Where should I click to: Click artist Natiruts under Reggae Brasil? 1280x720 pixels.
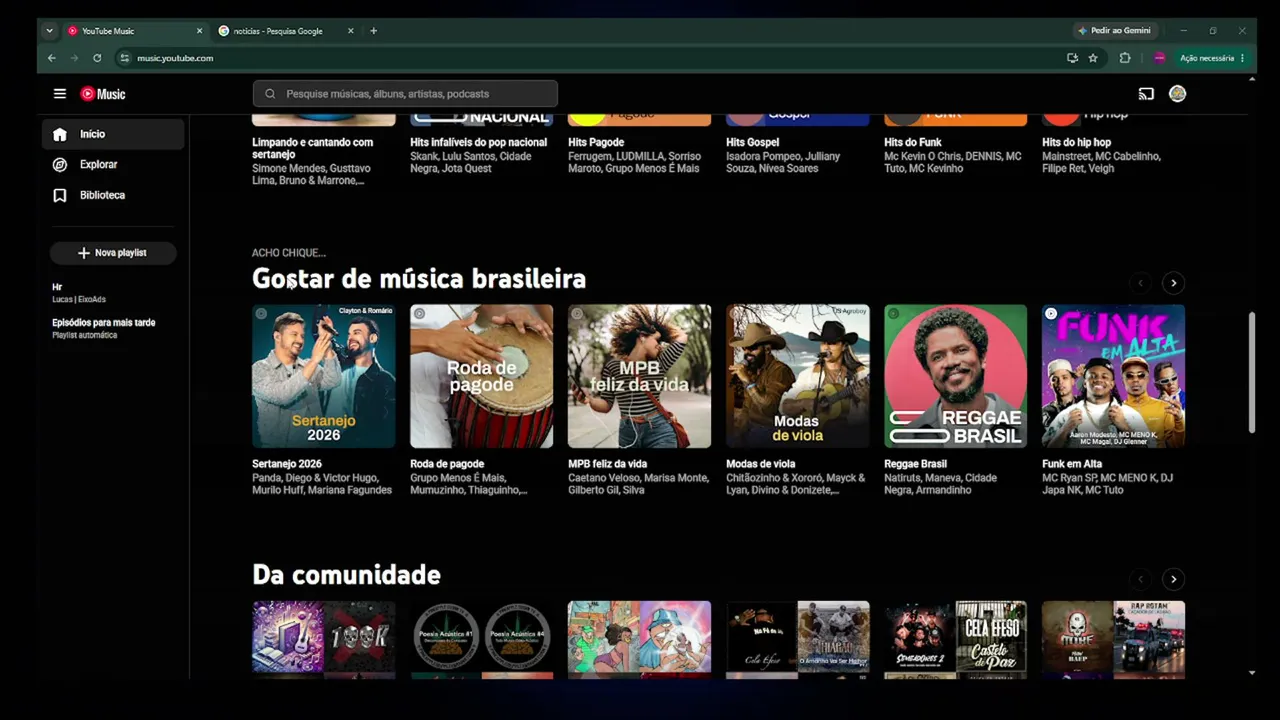pos(902,478)
